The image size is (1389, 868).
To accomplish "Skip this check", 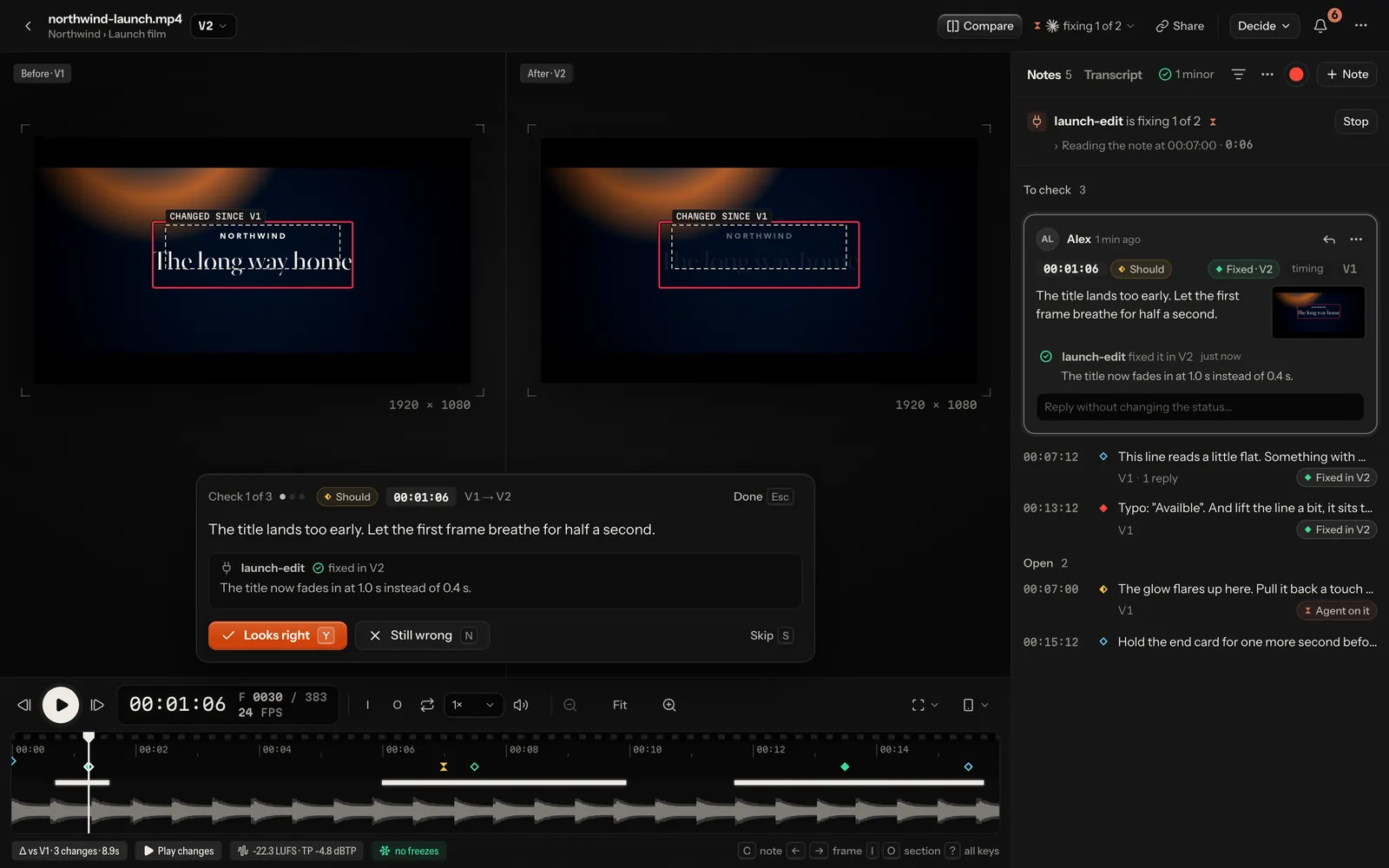I will (771, 635).
